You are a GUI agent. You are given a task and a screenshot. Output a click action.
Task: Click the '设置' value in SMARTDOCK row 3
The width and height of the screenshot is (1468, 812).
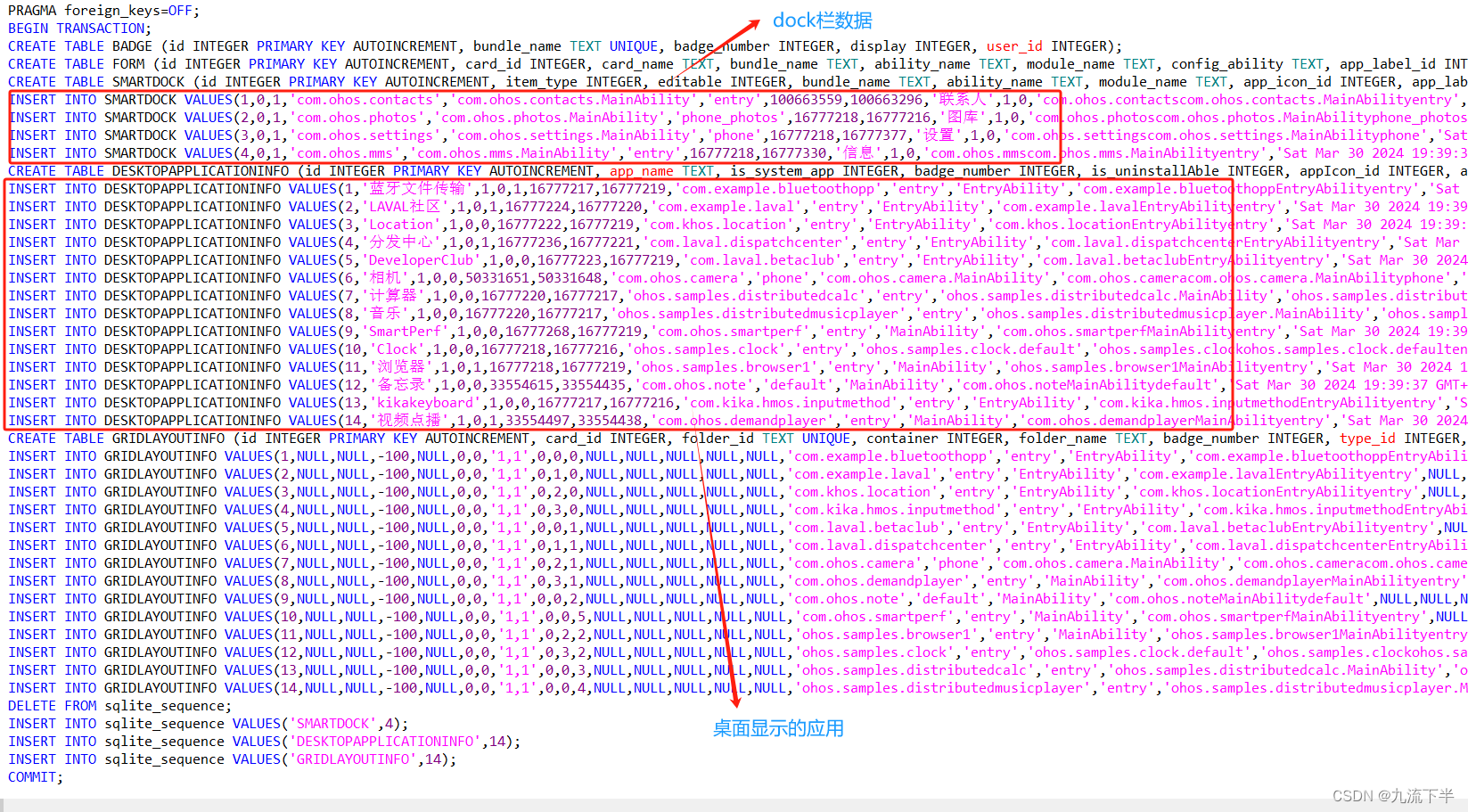(939, 135)
